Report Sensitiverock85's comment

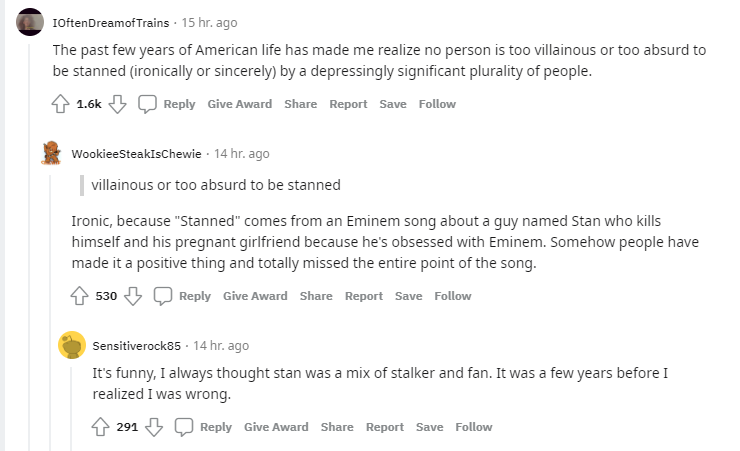[x=385, y=427]
